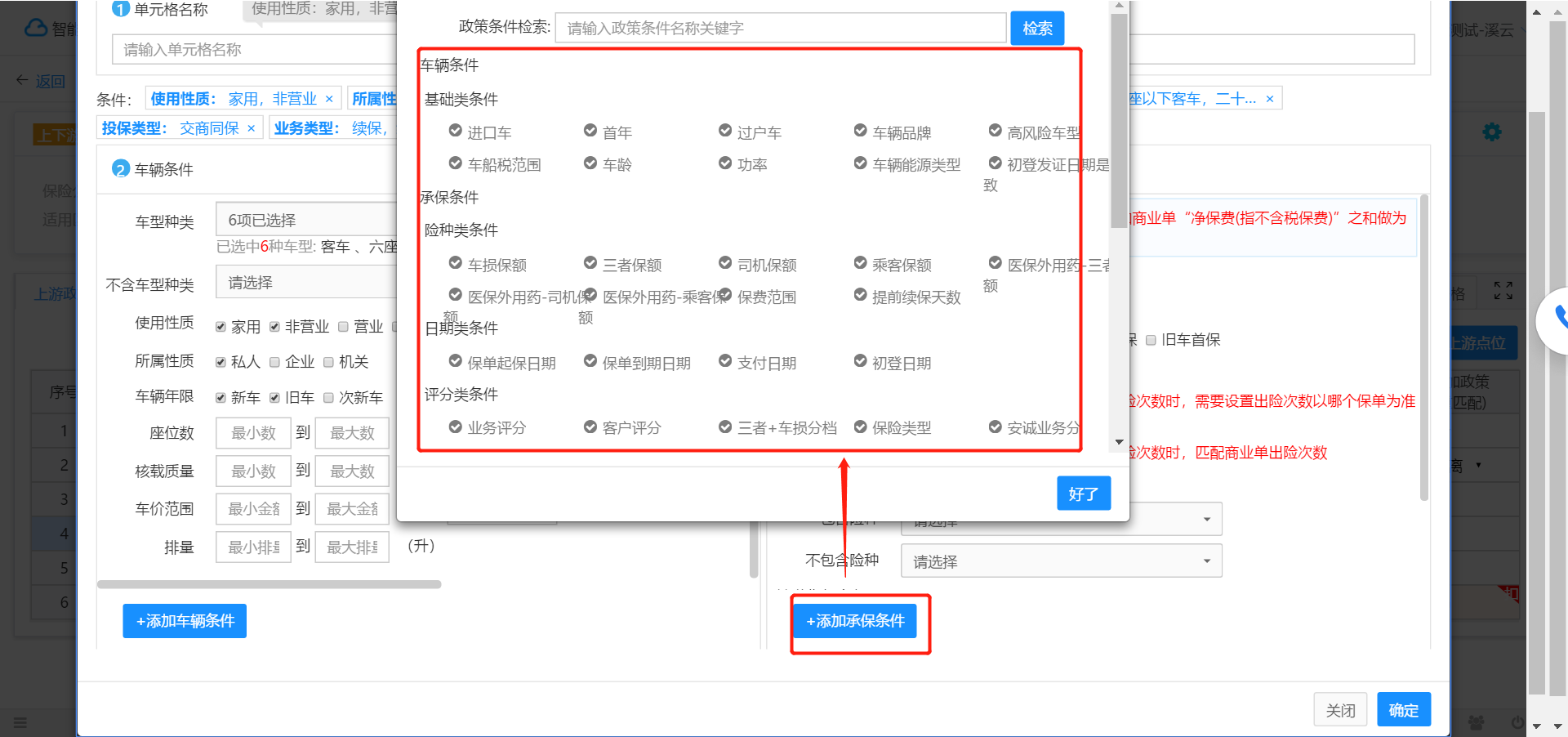Open the 不含车型种类 dropdown
Viewport: 1568px width, 737px height.
[x=306, y=283]
